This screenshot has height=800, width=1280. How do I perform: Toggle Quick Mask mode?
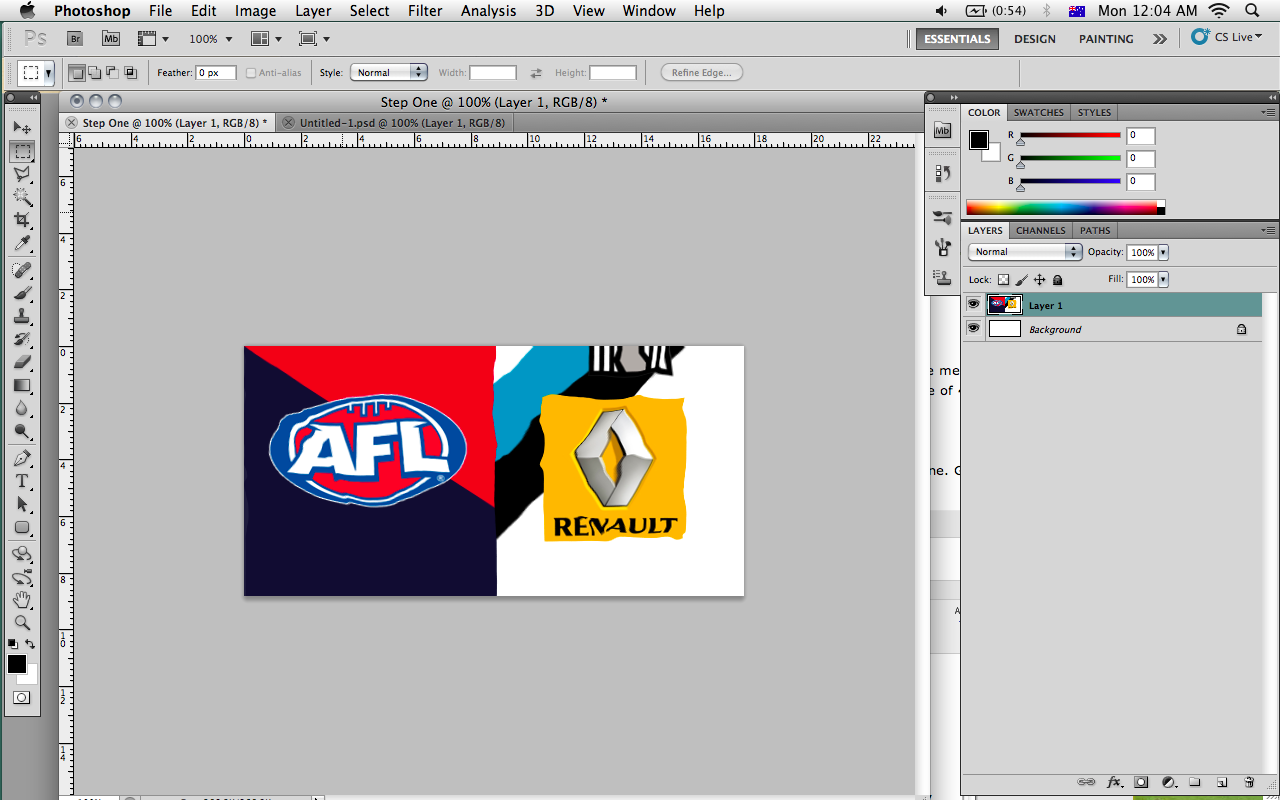point(22,697)
